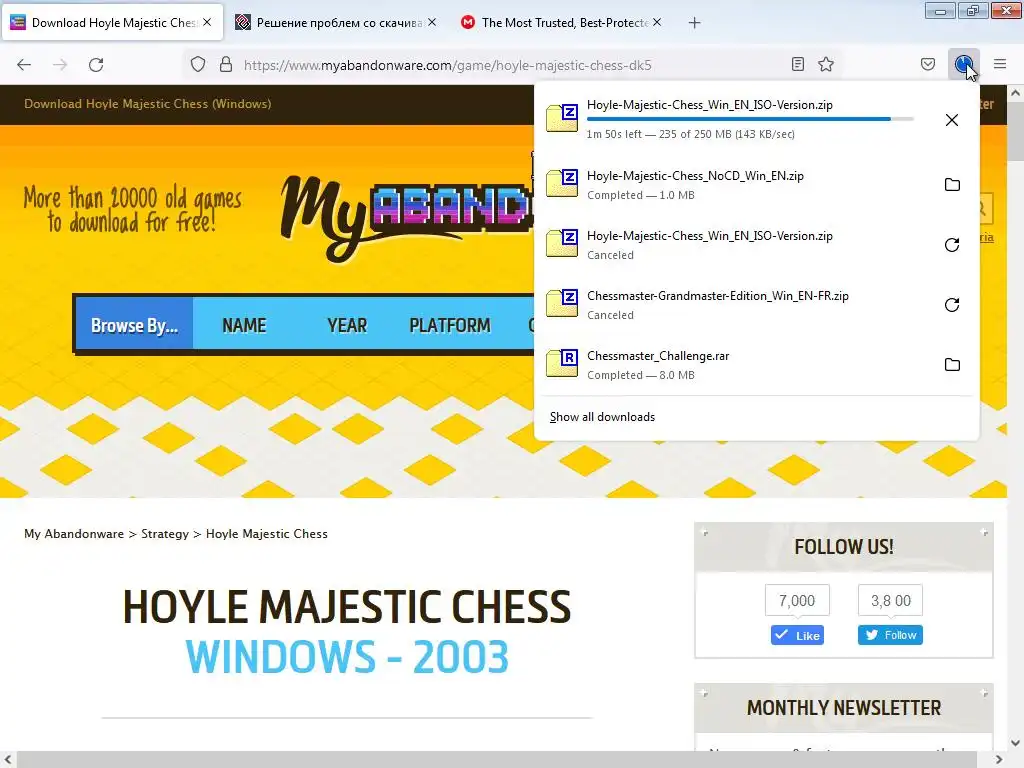Close the Решение проблем tab
This screenshot has height=768, width=1024.
(x=432, y=22)
